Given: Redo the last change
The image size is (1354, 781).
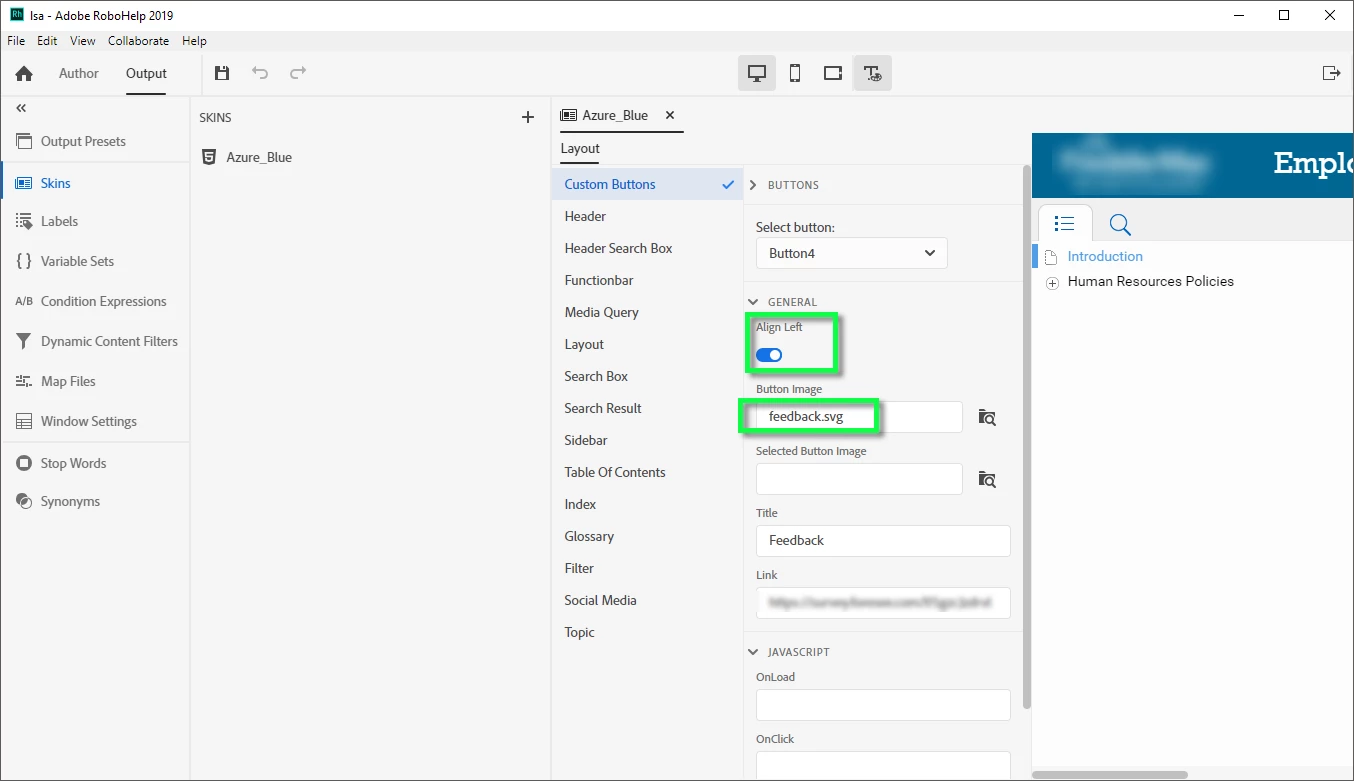Looking at the screenshot, I should point(298,73).
